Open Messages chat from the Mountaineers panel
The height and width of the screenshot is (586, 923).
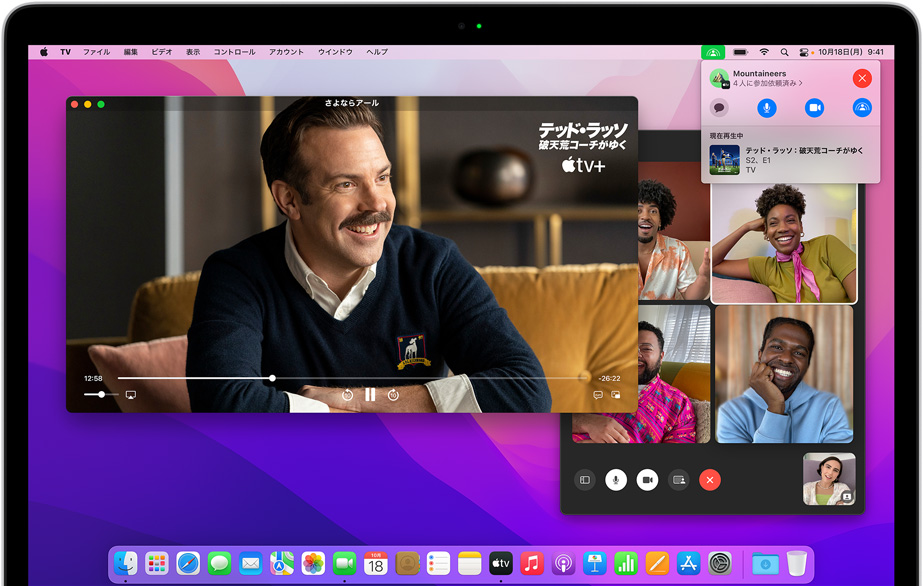pyautogui.click(x=719, y=108)
